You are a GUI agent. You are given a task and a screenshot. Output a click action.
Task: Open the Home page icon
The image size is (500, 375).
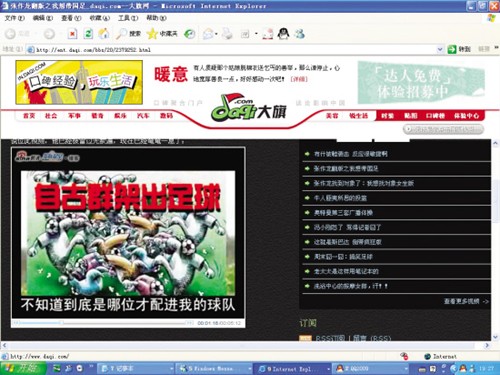[104, 33]
